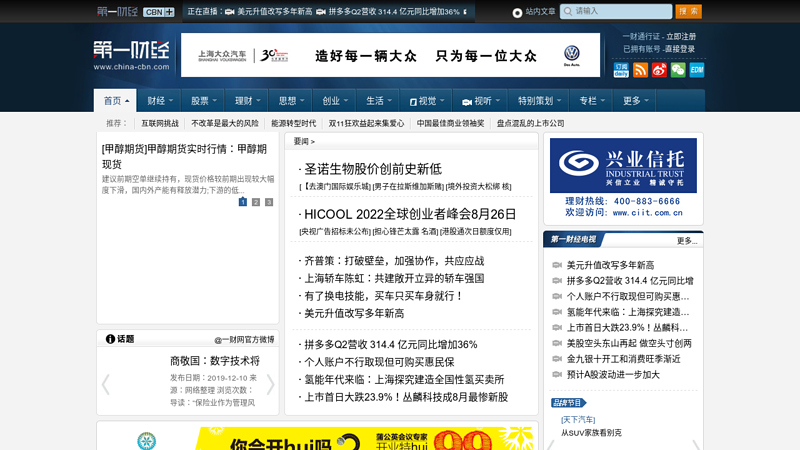The height and width of the screenshot is (450, 800).
Task: Click video icon beside 氢能年代来临 in TV list
Action: [x=557, y=312]
